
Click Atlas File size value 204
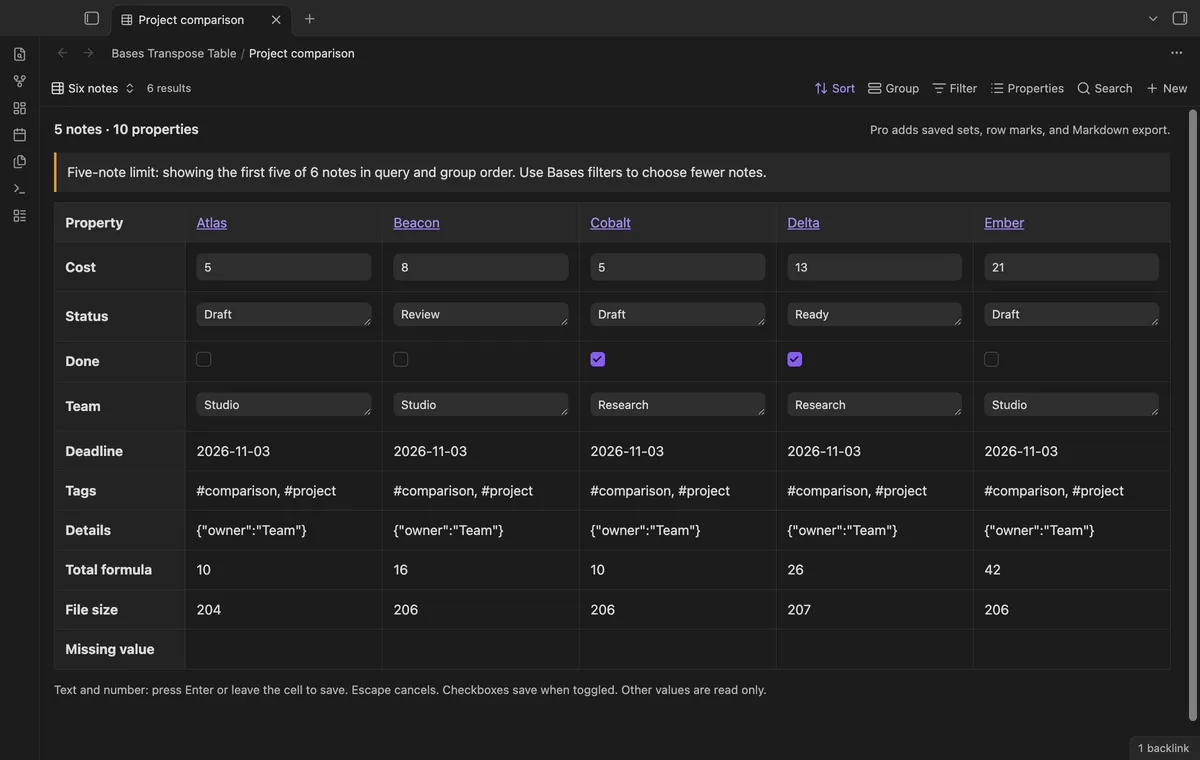click(x=209, y=609)
